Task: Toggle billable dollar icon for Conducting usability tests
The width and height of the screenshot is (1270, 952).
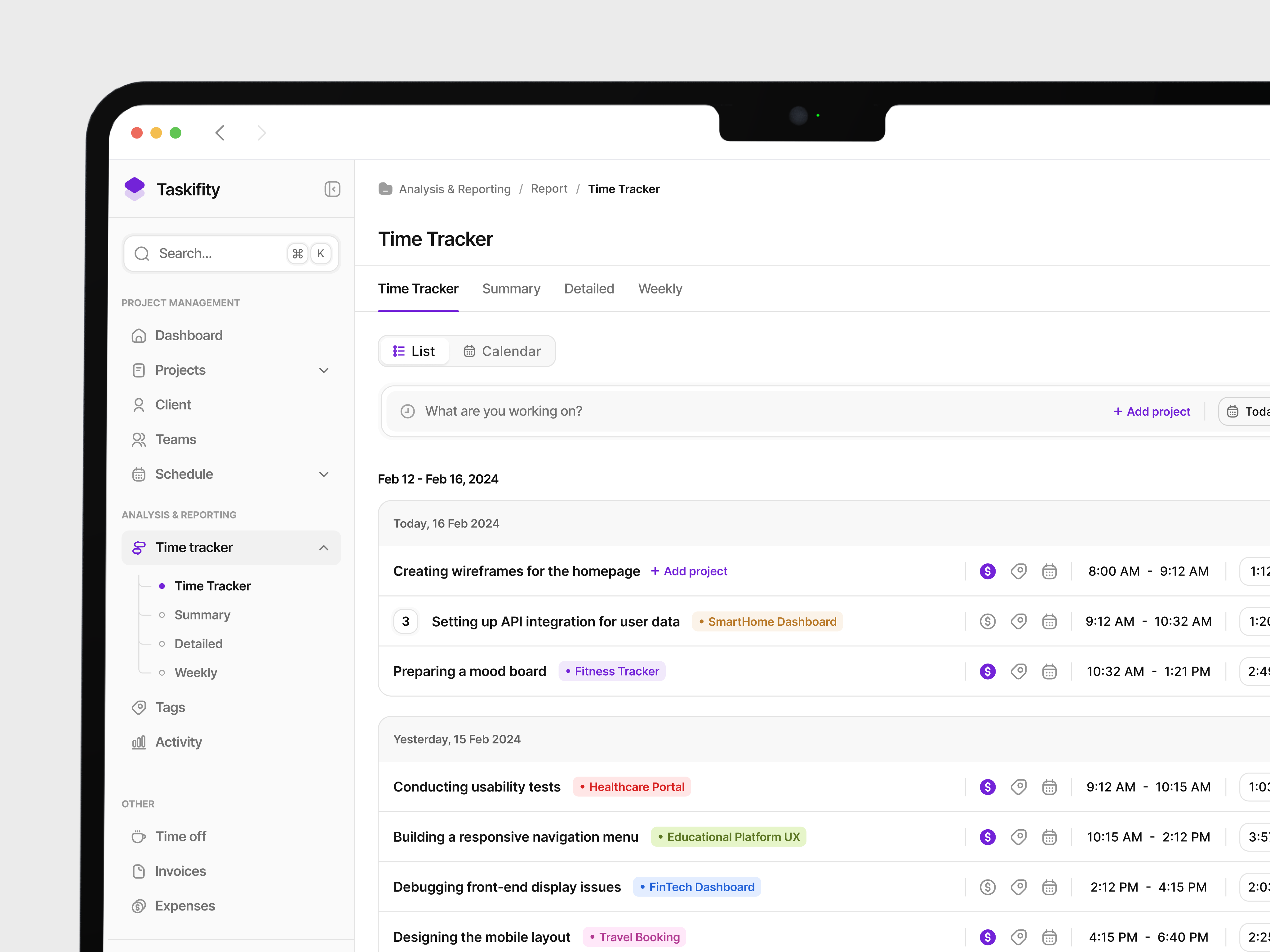Action: click(988, 787)
